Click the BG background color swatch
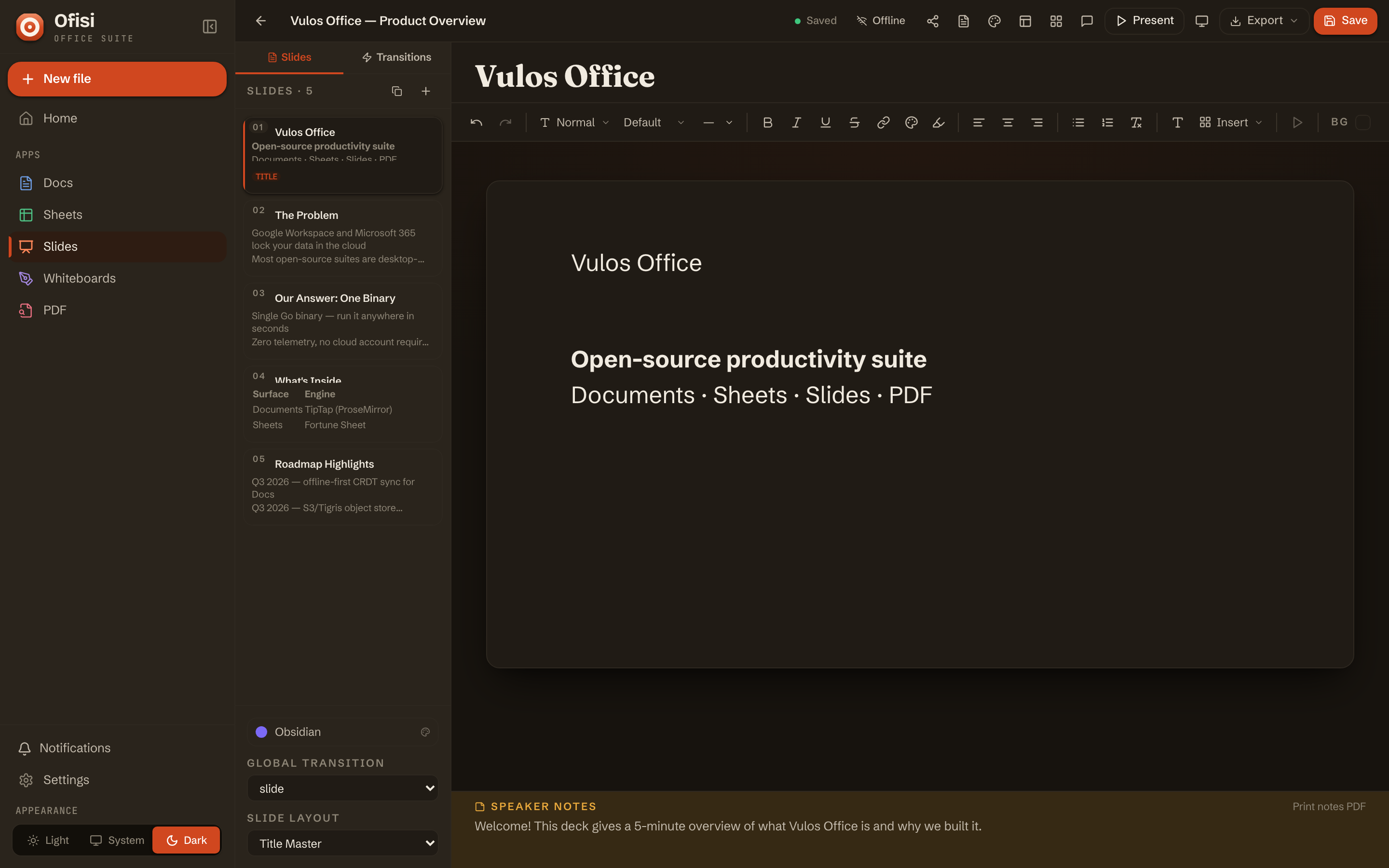 [1363, 122]
